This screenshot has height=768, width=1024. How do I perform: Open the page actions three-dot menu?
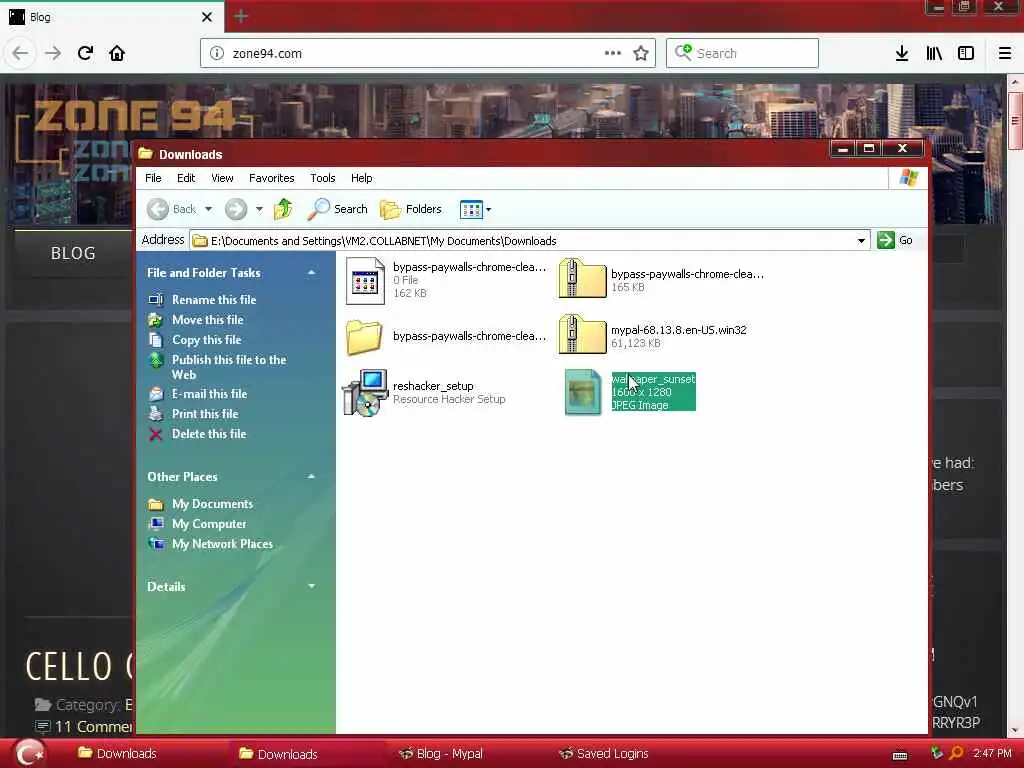[x=613, y=53]
